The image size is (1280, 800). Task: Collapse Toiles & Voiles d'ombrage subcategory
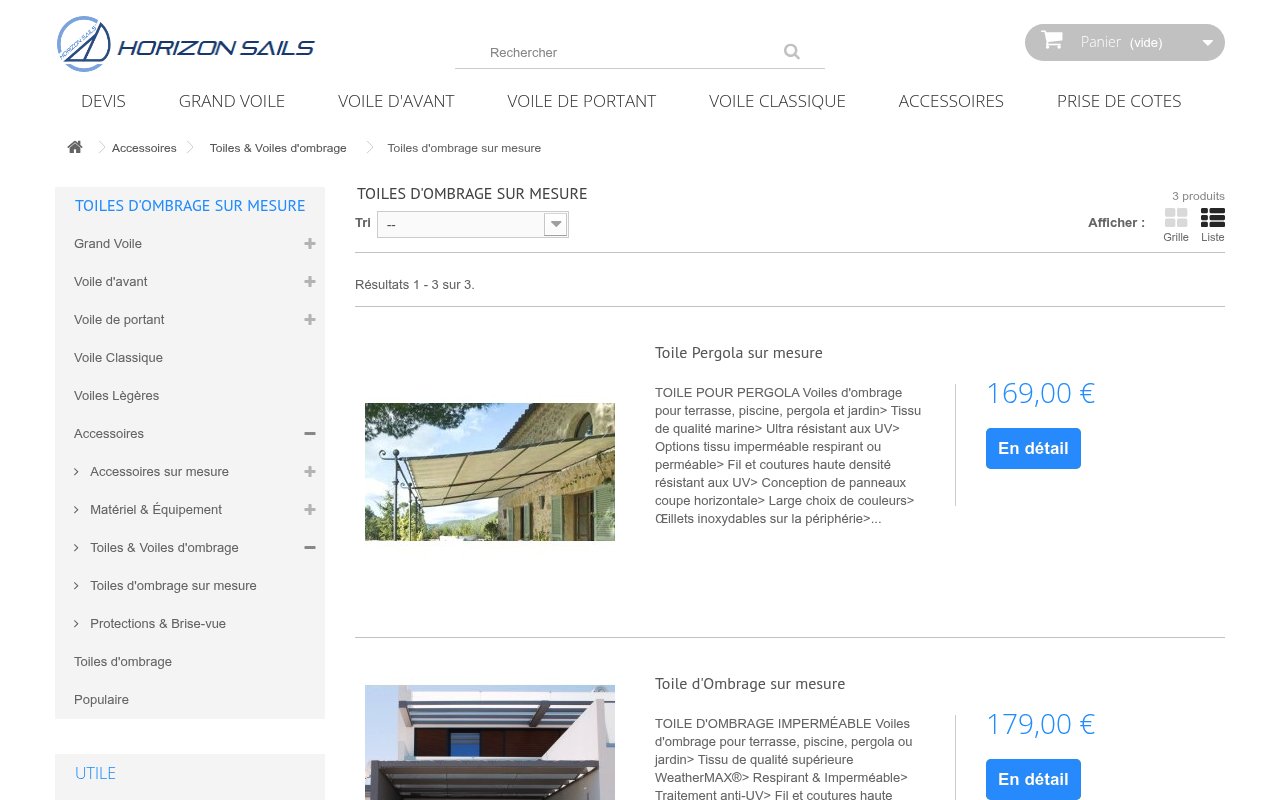point(310,548)
